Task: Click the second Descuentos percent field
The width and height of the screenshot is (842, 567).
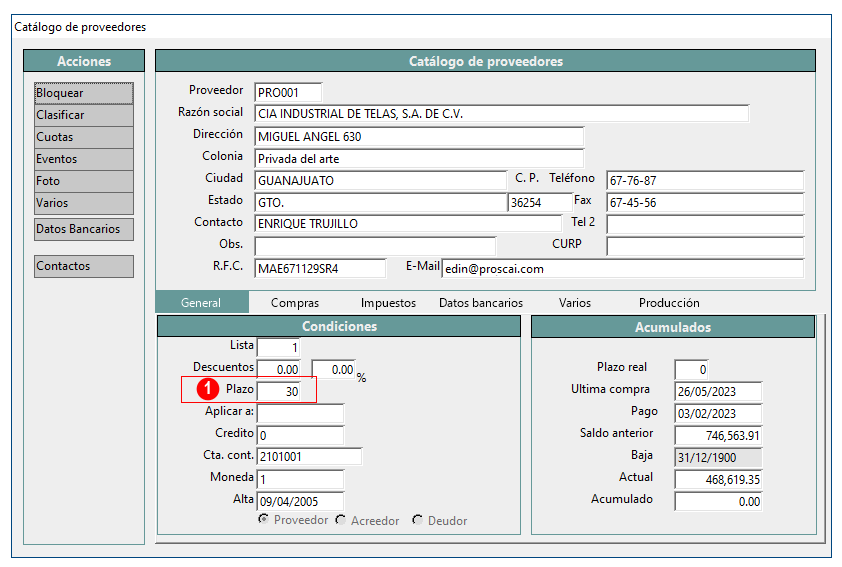Action: (333, 369)
